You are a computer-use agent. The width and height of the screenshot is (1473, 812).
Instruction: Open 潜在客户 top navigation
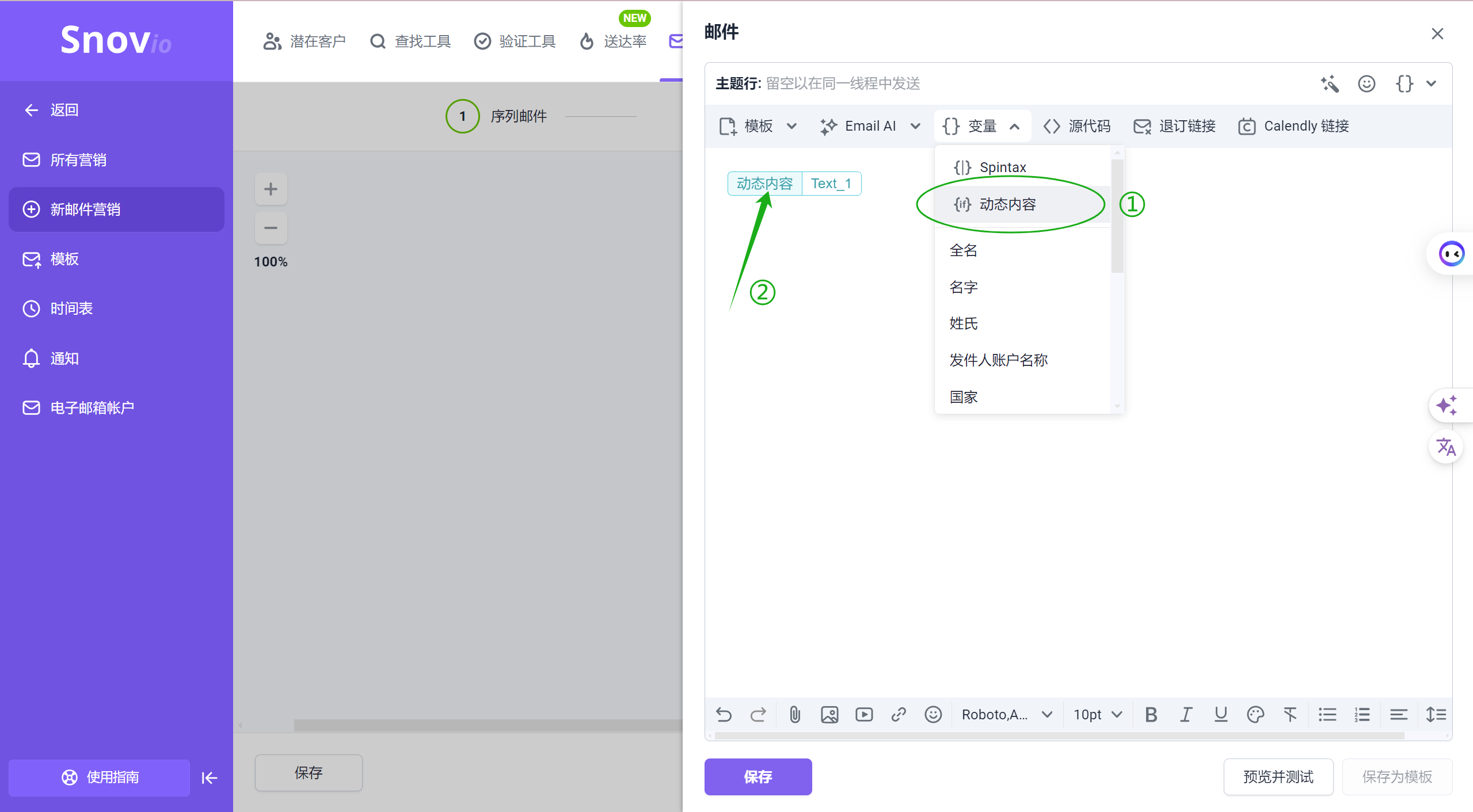(305, 41)
